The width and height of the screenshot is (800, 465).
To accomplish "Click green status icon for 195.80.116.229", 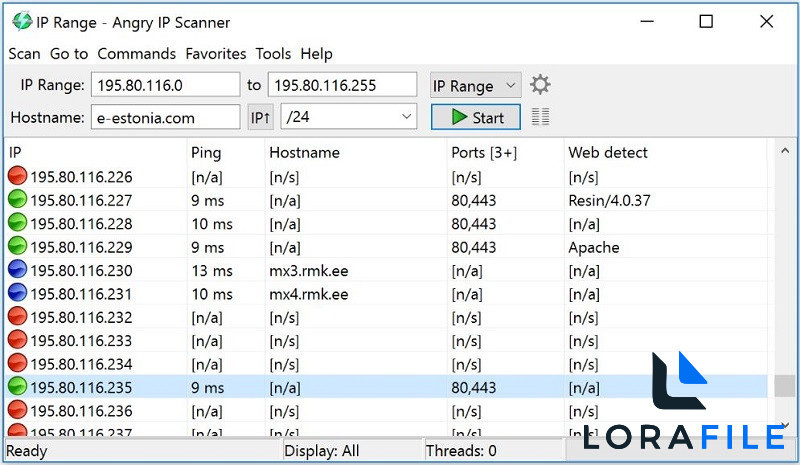I will click(x=17, y=247).
